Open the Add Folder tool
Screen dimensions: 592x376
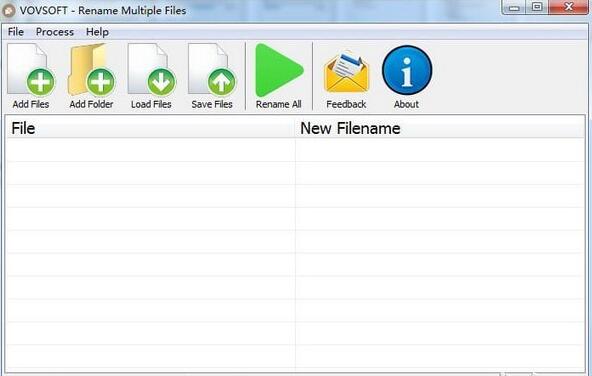point(91,69)
